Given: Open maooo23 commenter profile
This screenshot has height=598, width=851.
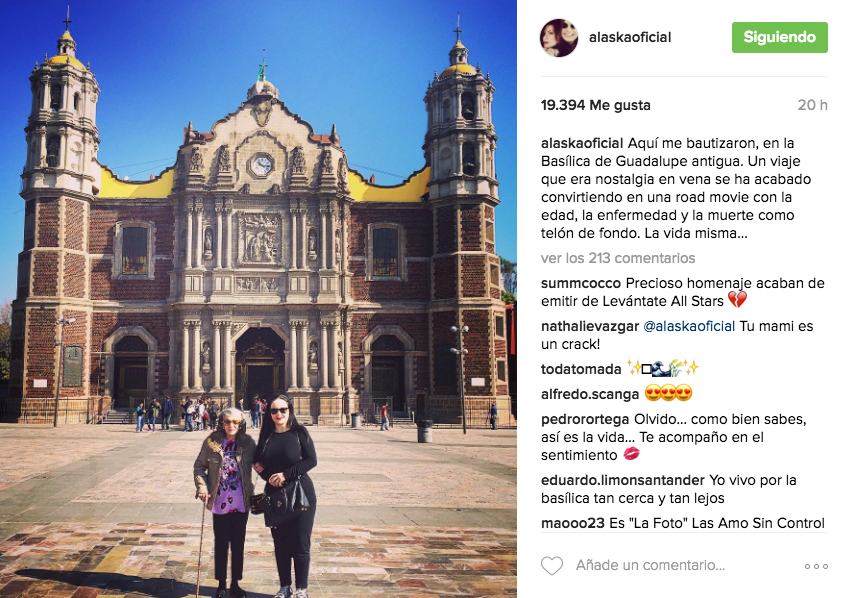Looking at the screenshot, I should 573,523.
